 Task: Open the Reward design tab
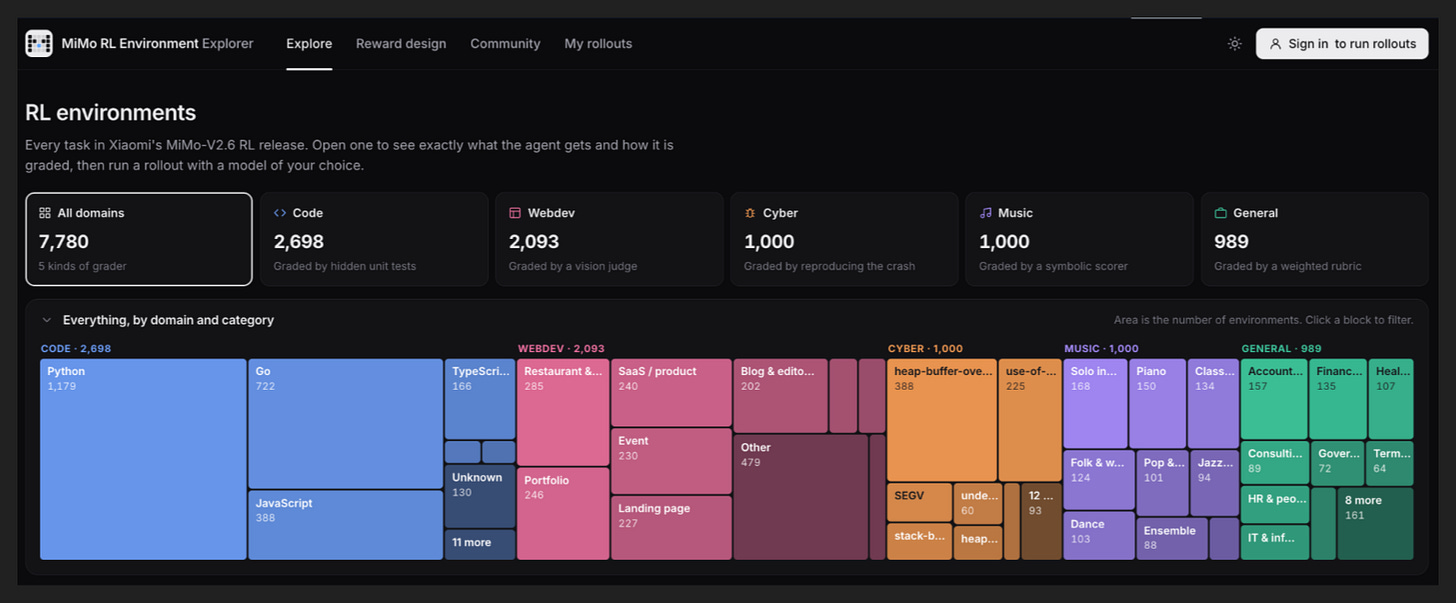pos(401,44)
